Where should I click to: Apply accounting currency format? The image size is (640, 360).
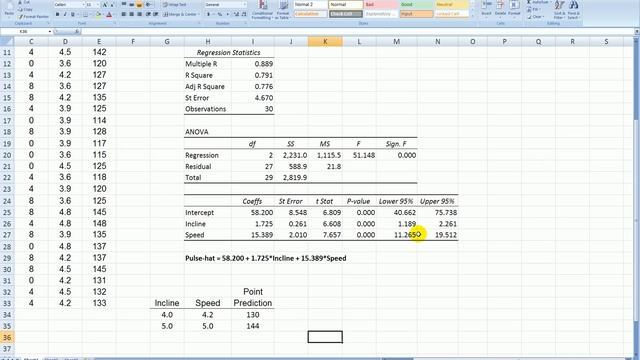[209, 14]
